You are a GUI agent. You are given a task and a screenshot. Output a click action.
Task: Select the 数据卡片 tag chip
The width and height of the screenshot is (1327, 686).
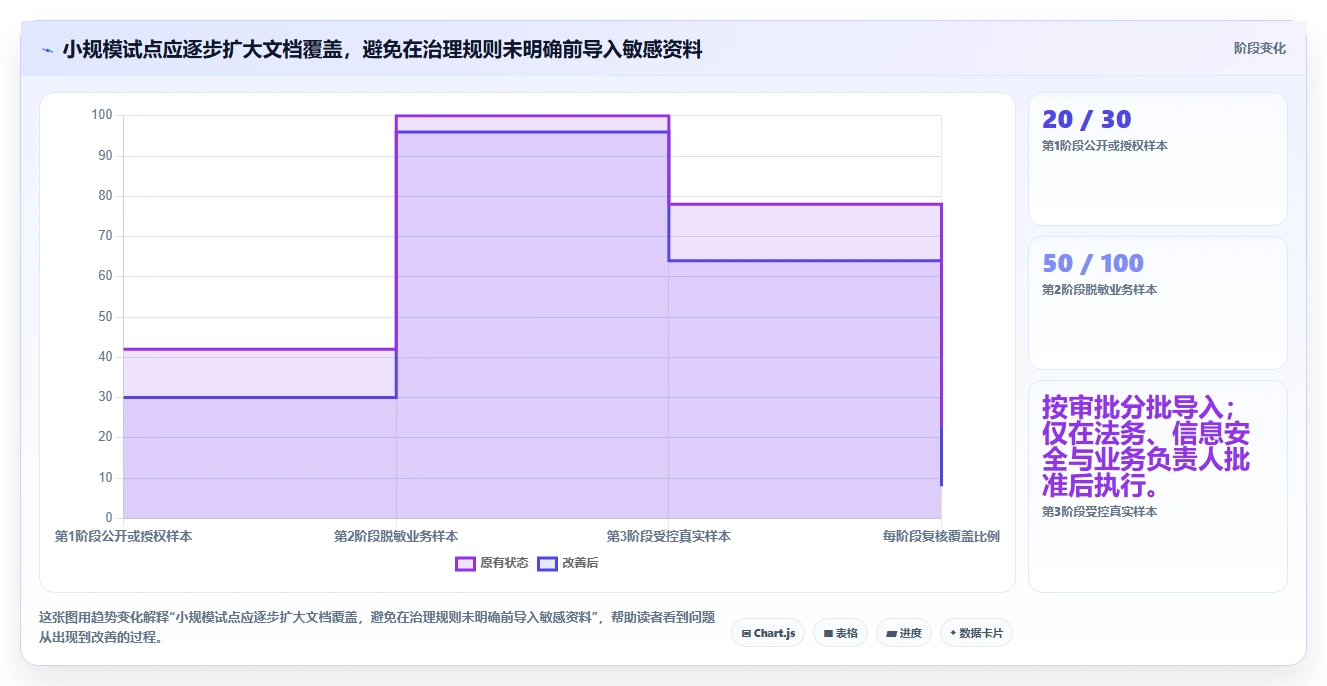pos(976,633)
